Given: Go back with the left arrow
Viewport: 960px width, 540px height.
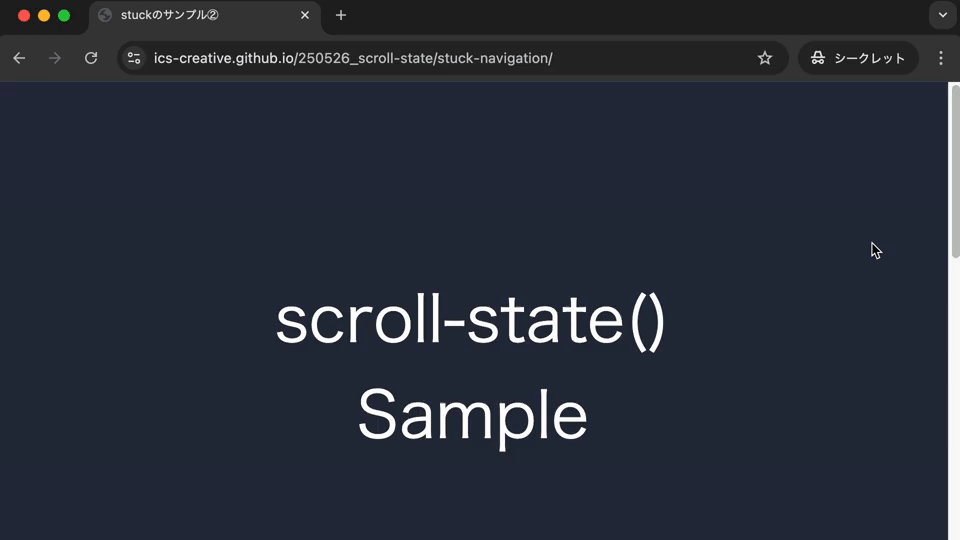Looking at the screenshot, I should point(19,58).
